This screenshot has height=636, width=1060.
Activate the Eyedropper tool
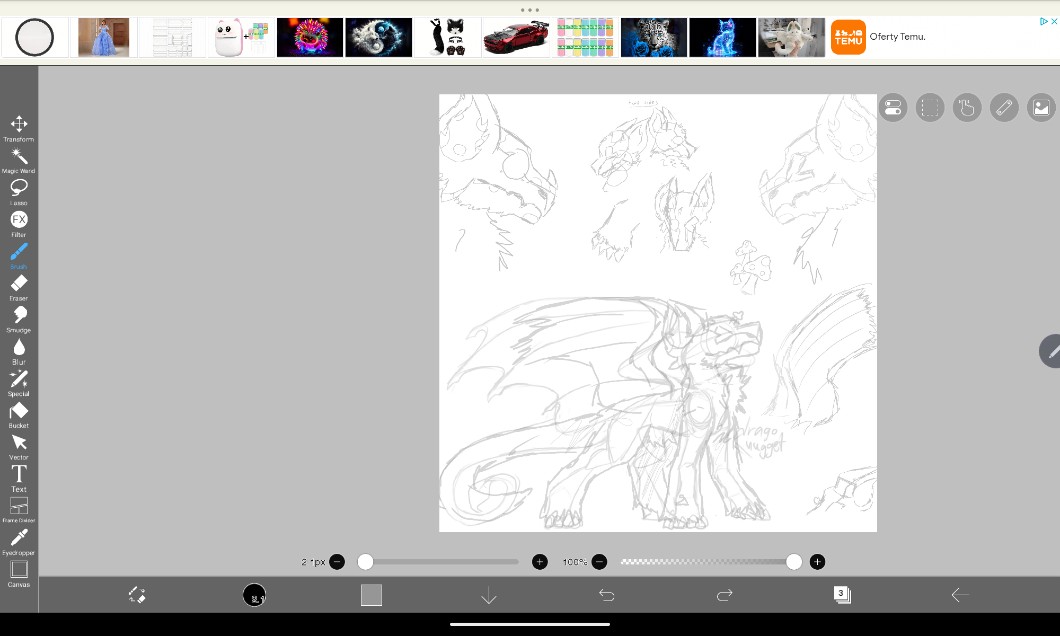(19, 539)
